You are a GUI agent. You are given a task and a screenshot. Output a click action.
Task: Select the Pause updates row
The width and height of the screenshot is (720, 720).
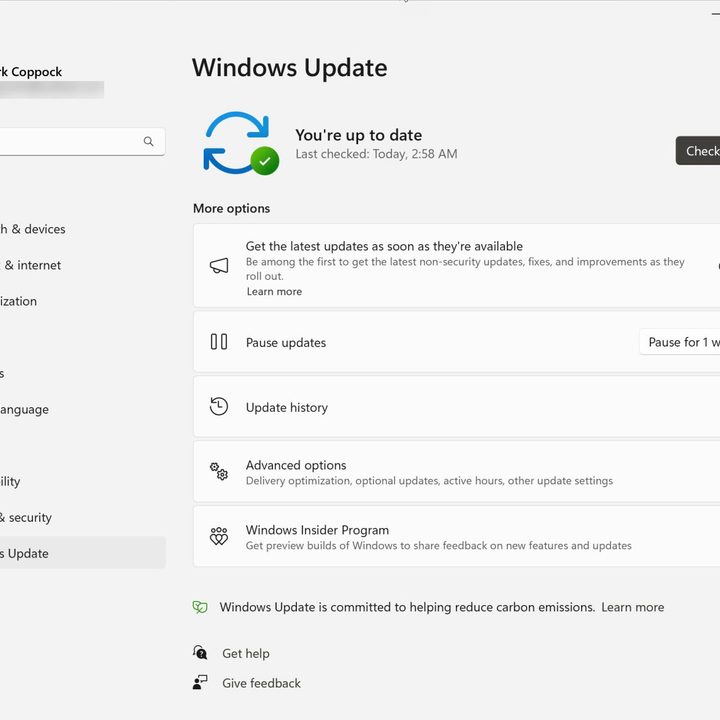tap(457, 342)
